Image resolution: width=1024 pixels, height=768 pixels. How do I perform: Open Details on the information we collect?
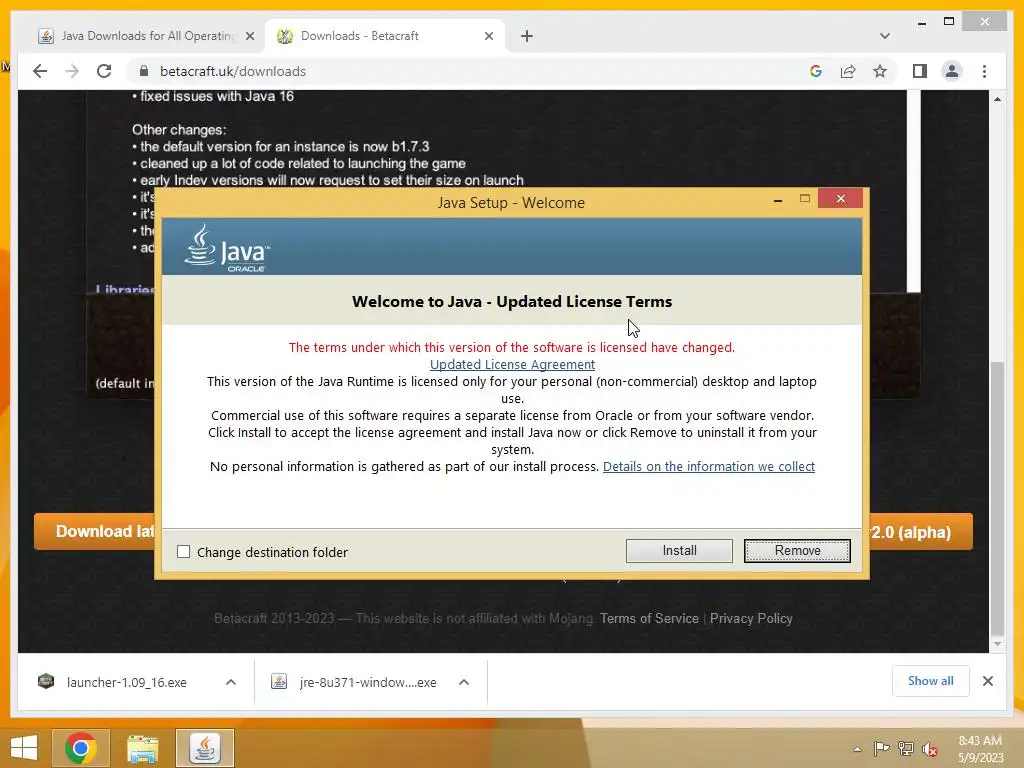click(709, 466)
